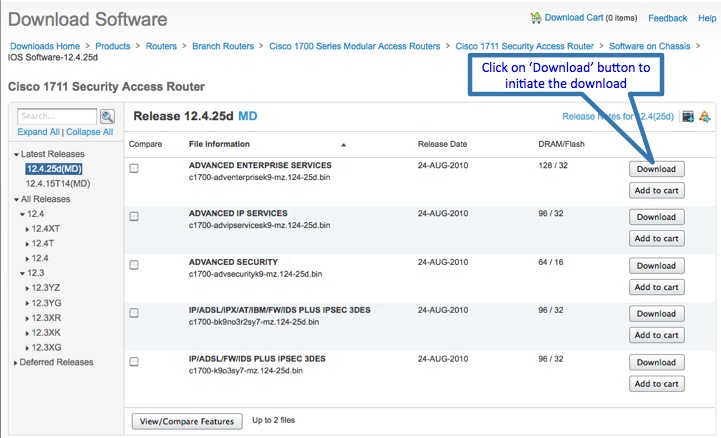Tick the ADVANCED ENTERPRISE SERVICES compare checkbox

(x=134, y=168)
